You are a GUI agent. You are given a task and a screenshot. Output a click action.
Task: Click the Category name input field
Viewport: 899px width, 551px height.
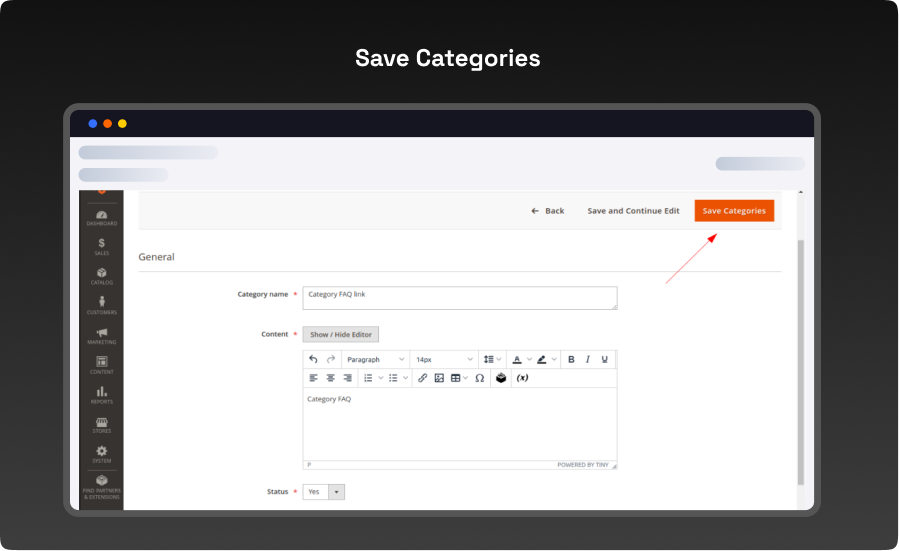[x=459, y=298]
